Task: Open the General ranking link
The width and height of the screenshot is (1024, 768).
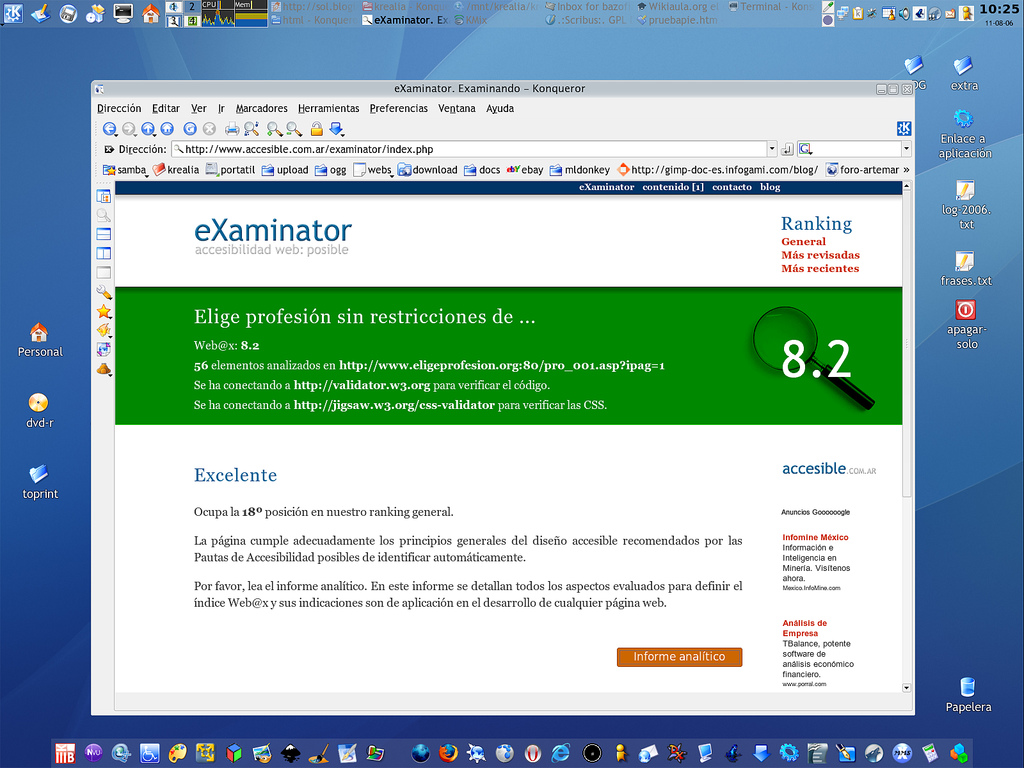Action: click(x=803, y=242)
